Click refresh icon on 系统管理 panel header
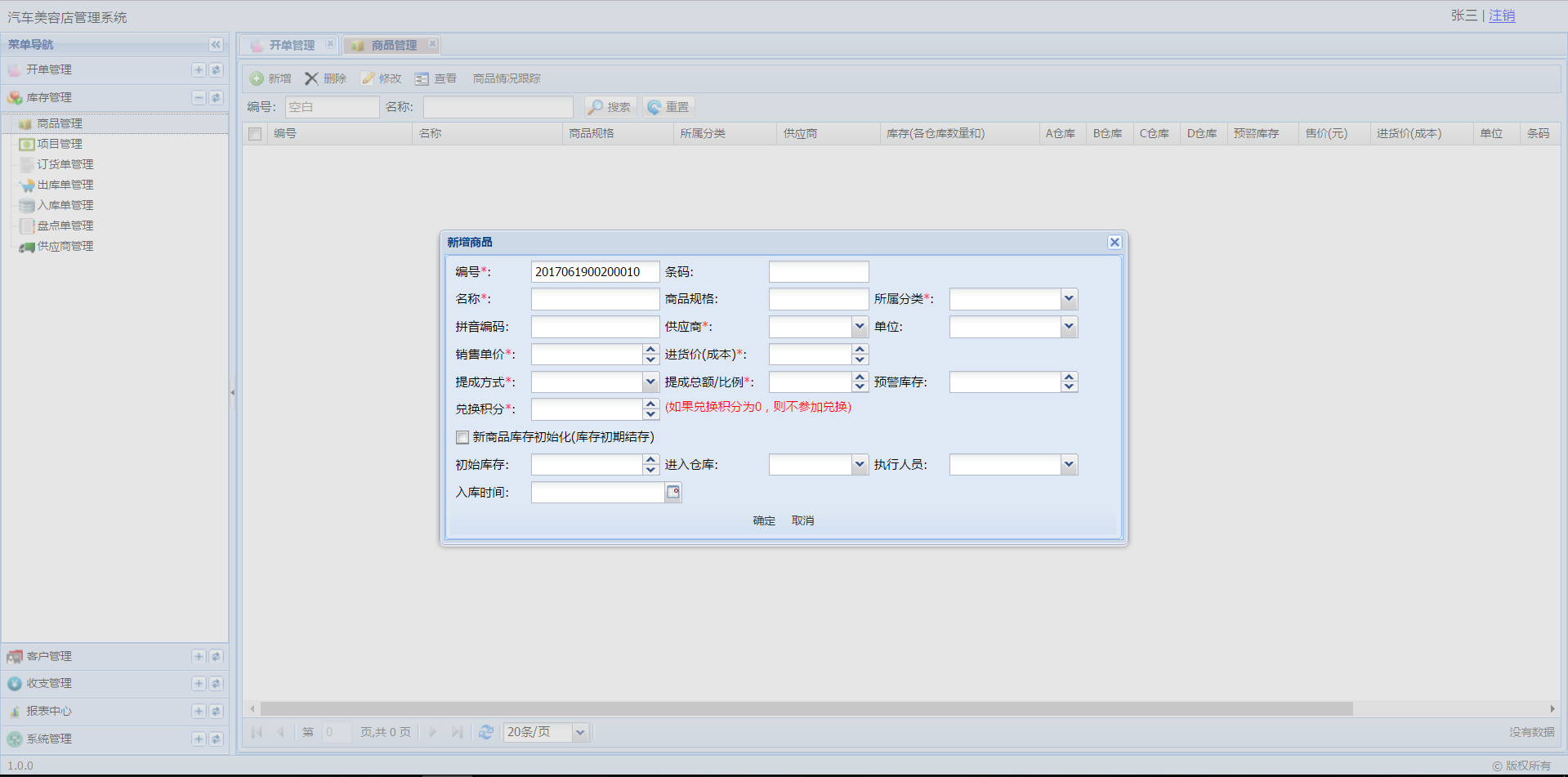This screenshot has width=1568, height=777. click(x=216, y=739)
